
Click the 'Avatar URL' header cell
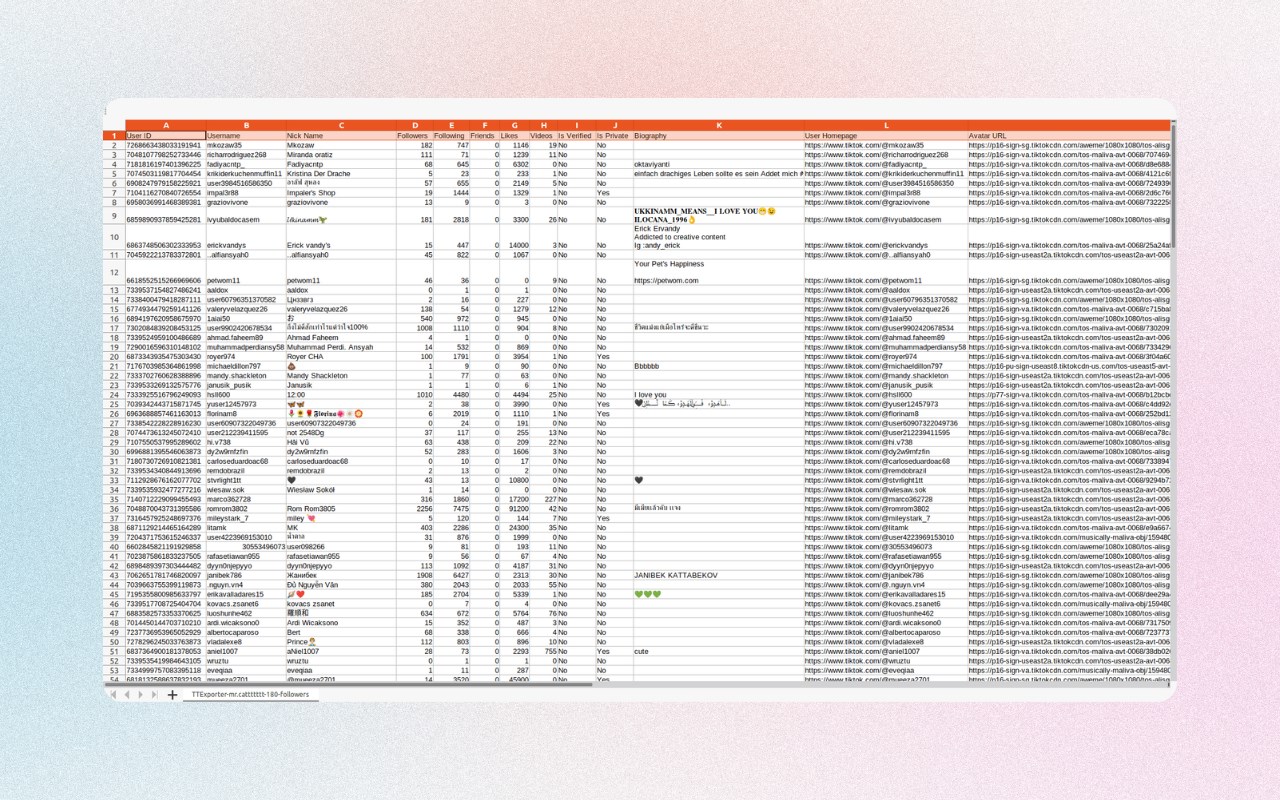(x=1068, y=136)
